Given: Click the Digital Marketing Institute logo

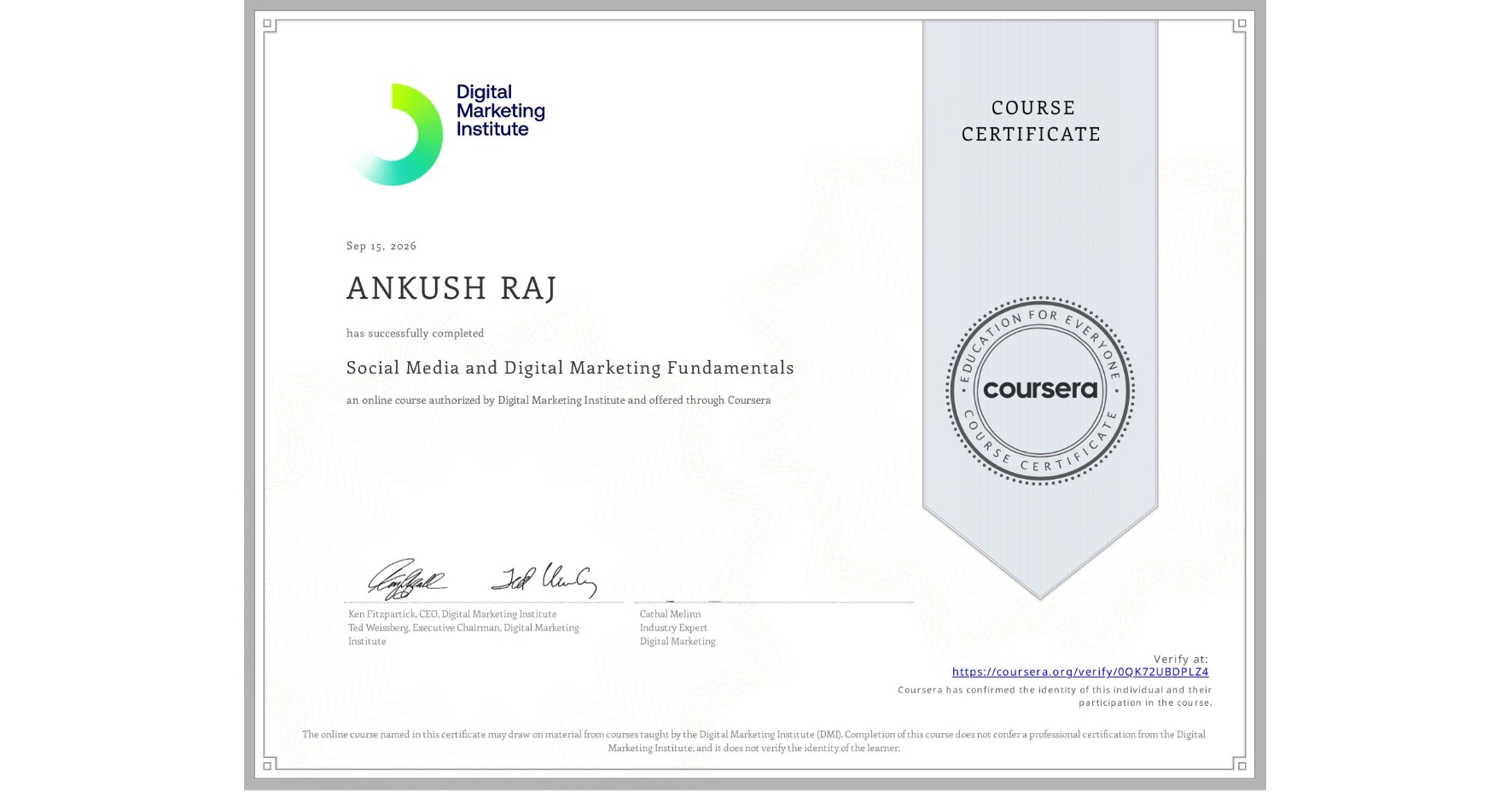Looking at the screenshot, I should click(x=447, y=134).
